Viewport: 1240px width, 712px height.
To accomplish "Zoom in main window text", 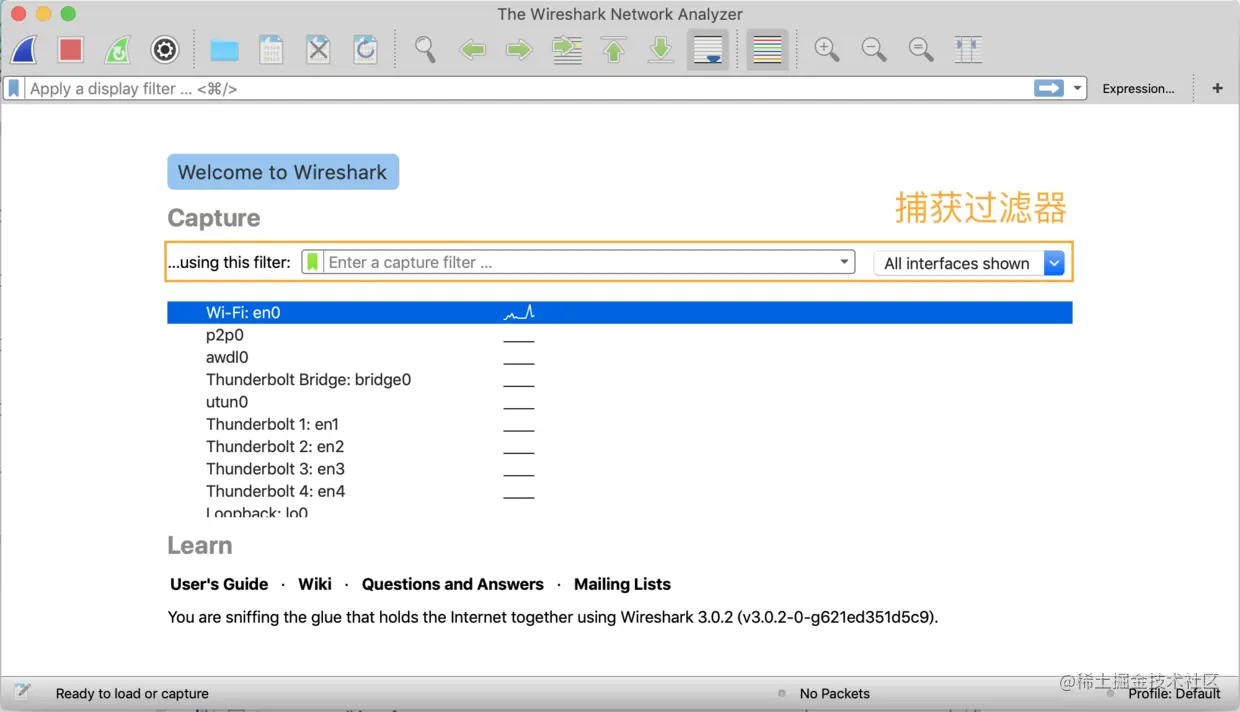I will tap(826, 49).
